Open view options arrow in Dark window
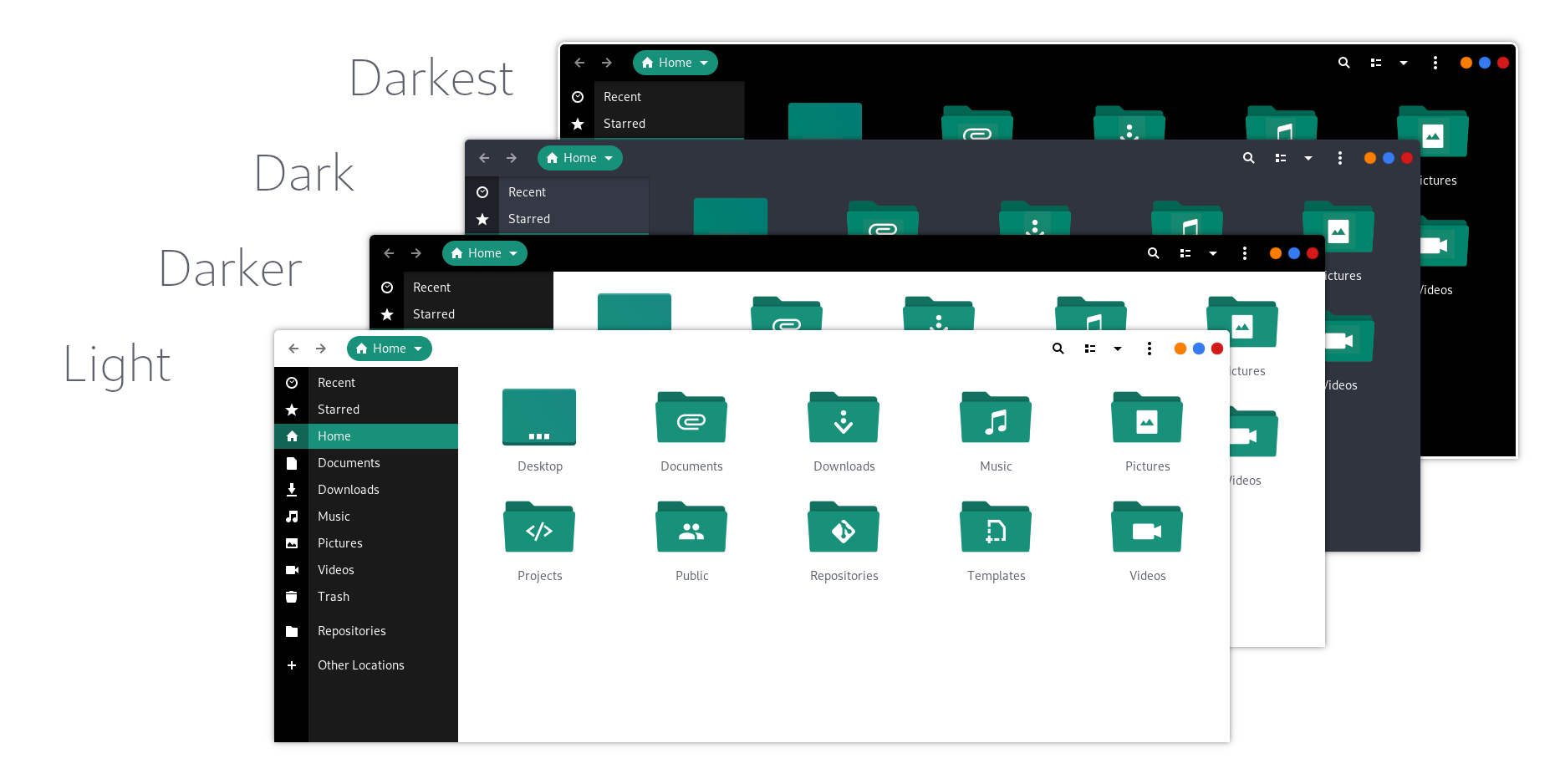 pos(1308,158)
